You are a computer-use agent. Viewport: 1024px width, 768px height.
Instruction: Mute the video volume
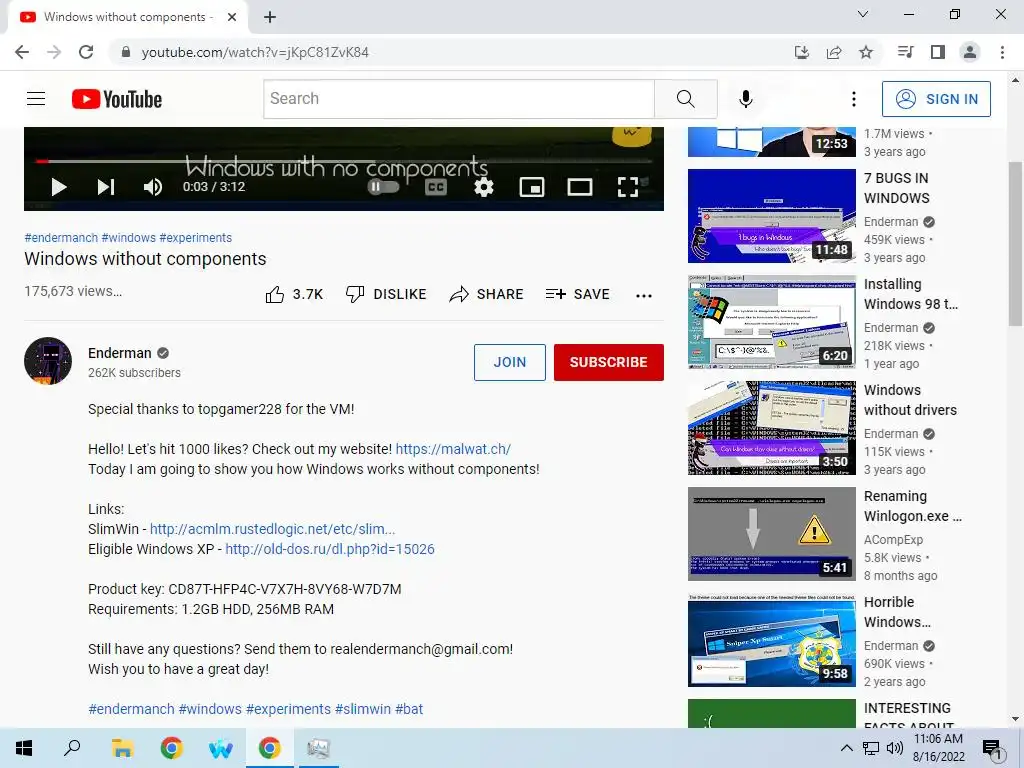click(153, 187)
